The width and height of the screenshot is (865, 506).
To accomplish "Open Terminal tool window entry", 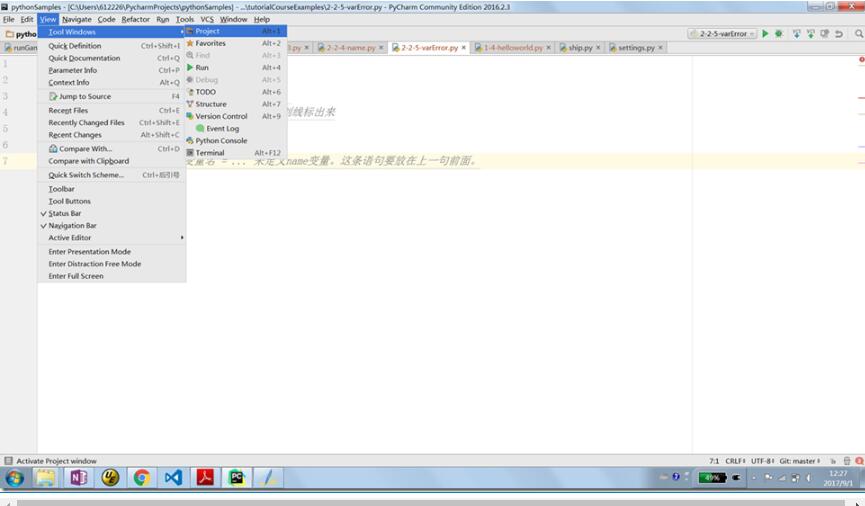I will (x=236, y=152).
